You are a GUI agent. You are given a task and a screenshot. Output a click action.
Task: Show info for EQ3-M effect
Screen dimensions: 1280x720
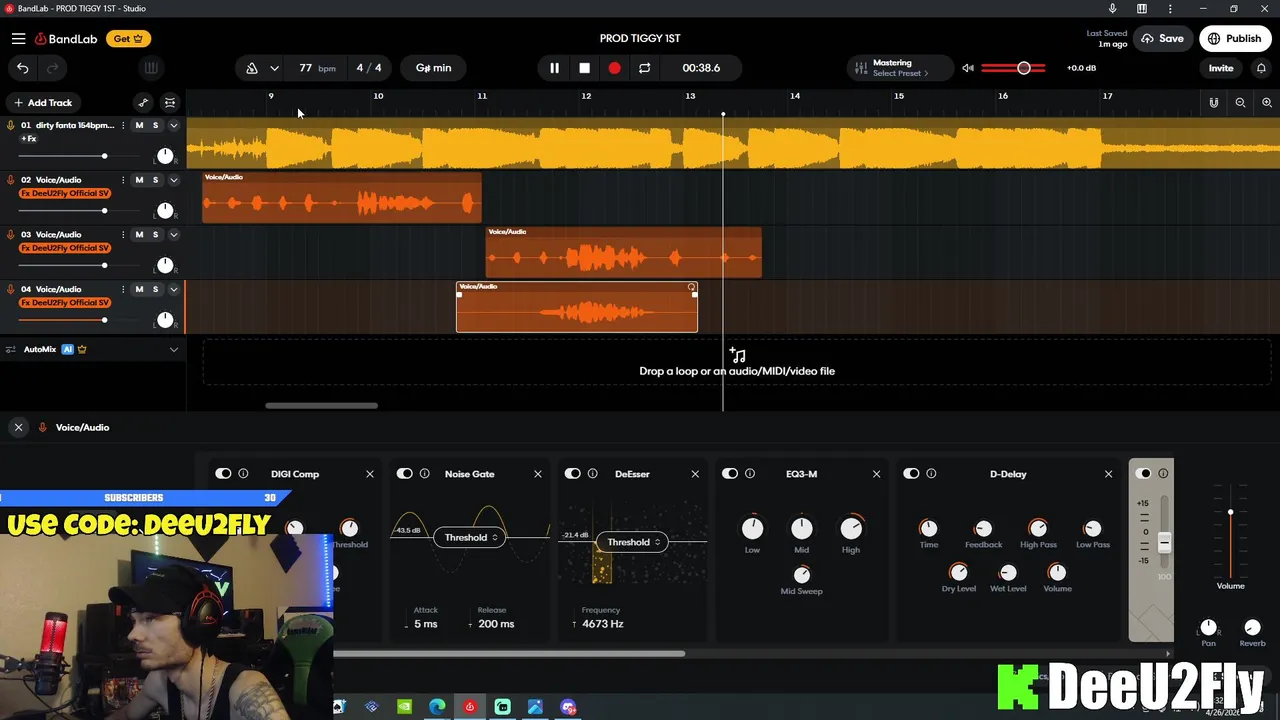(750, 474)
